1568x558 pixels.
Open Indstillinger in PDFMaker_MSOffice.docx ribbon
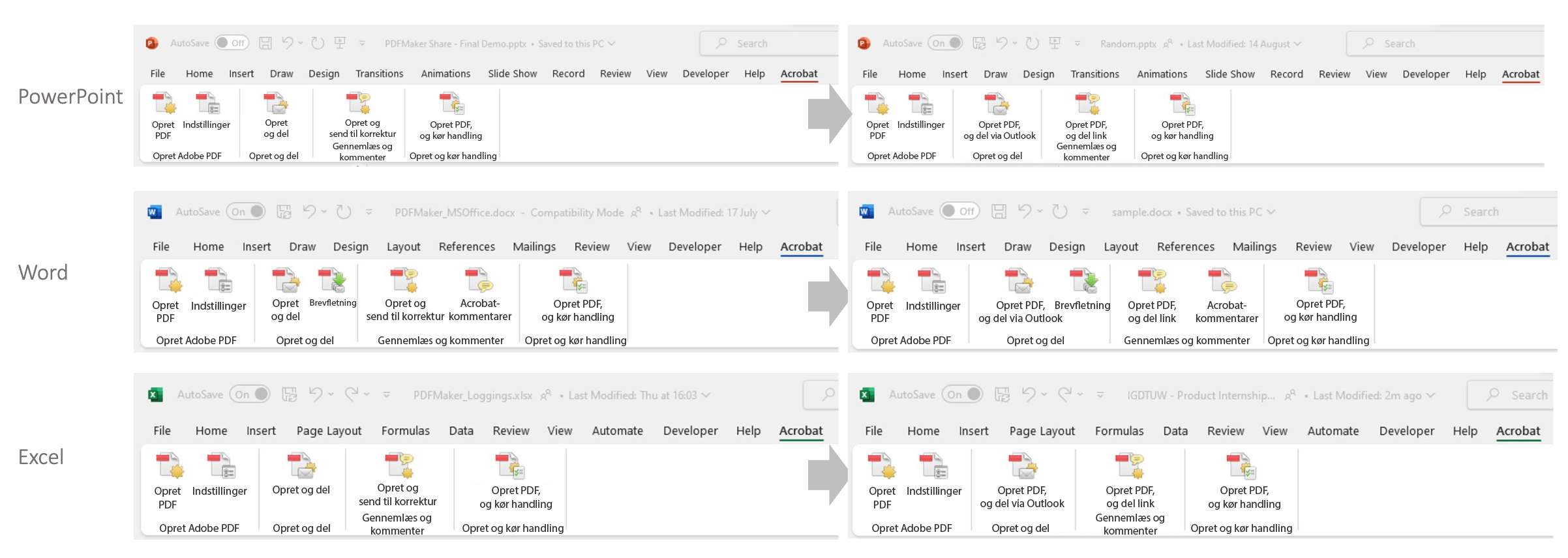219,290
